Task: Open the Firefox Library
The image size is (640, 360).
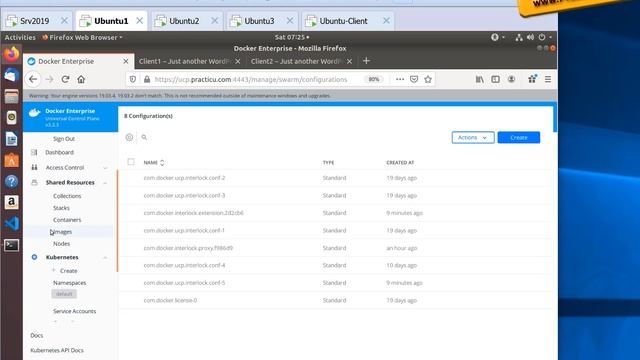Action: pos(480,79)
